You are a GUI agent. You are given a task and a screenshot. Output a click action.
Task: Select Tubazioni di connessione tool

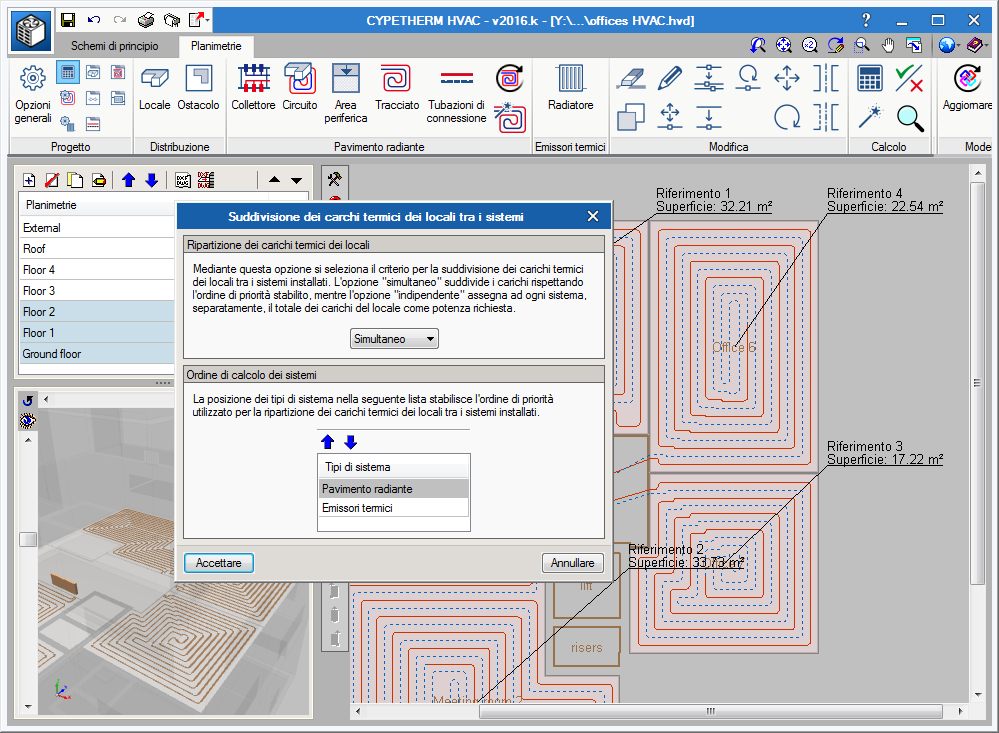tap(456, 94)
